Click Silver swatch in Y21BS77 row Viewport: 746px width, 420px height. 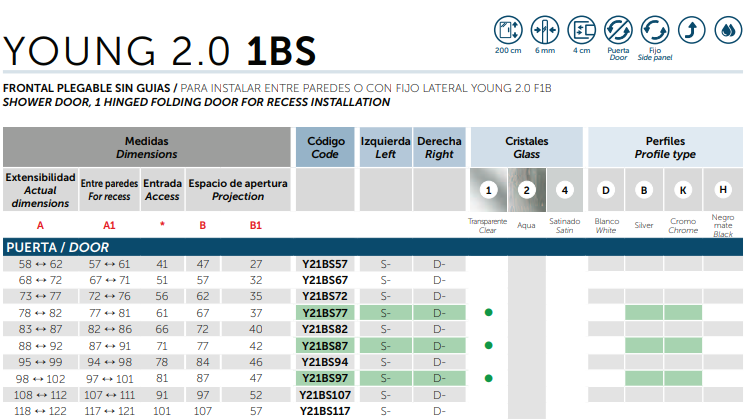(x=644, y=313)
